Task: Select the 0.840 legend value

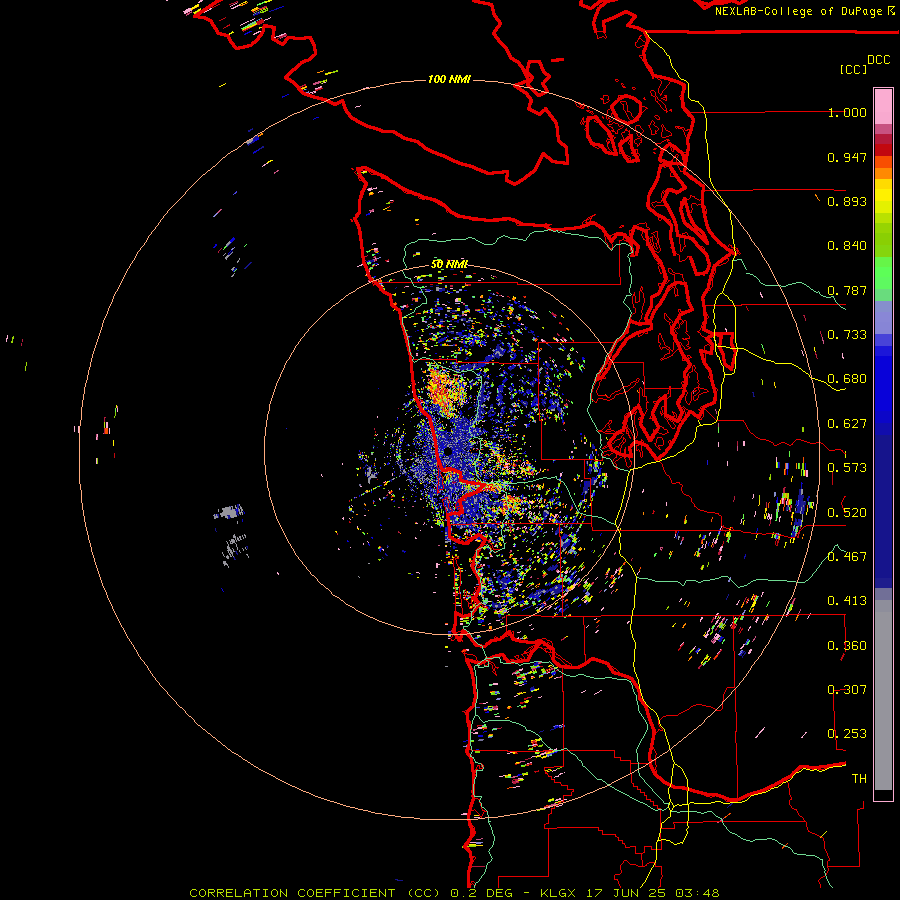Action: pyautogui.click(x=847, y=246)
